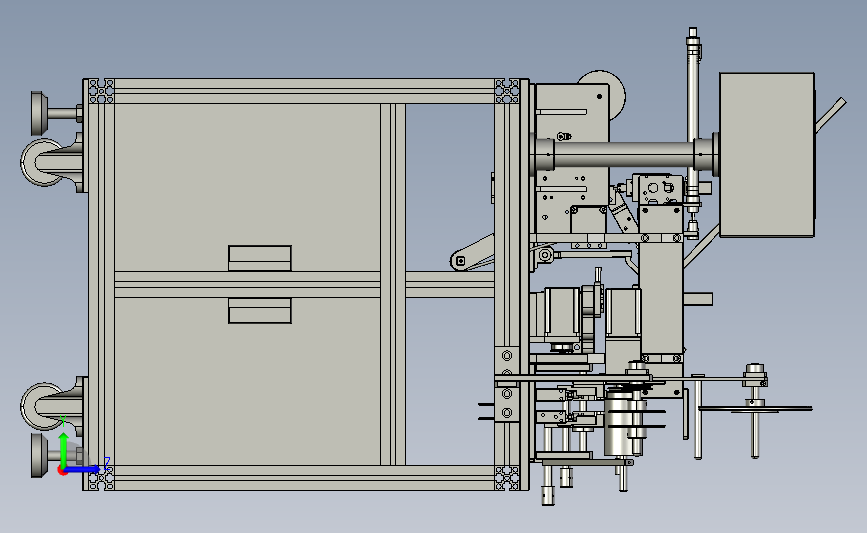Select the long horizontal shaft joining the housing box
This screenshot has width=867, height=533.
tap(624, 154)
